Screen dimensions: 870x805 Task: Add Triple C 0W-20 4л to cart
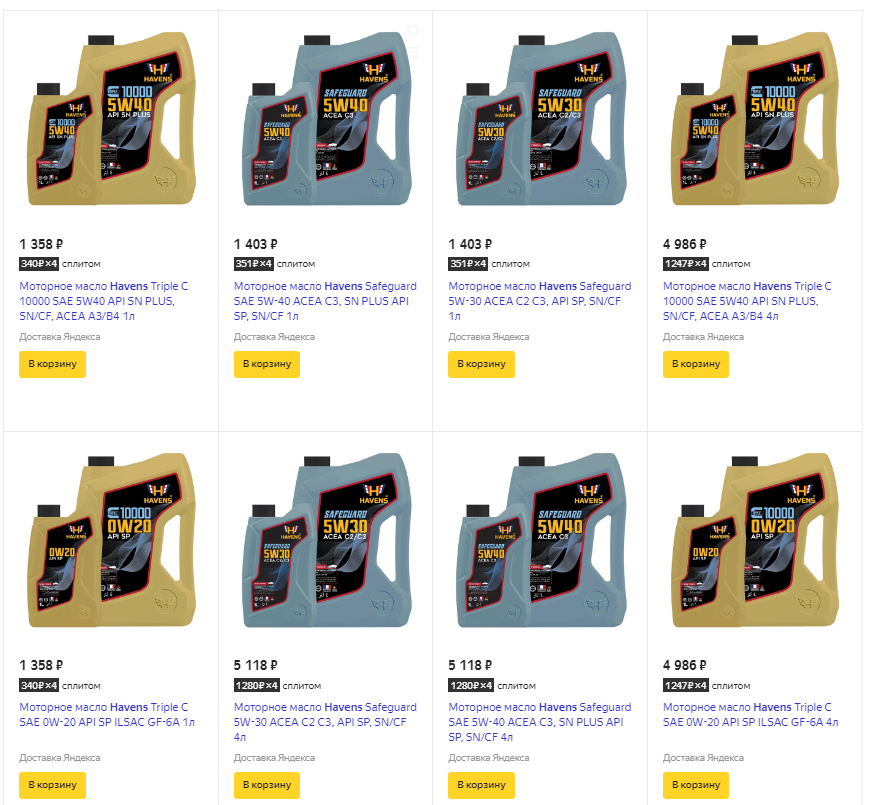point(696,785)
